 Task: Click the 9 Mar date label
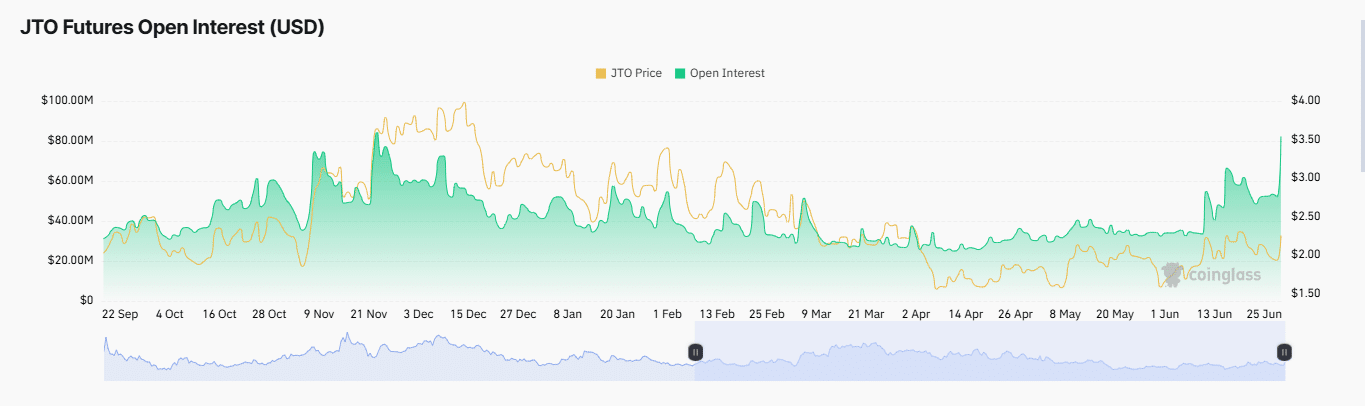pyautogui.click(x=817, y=314)
